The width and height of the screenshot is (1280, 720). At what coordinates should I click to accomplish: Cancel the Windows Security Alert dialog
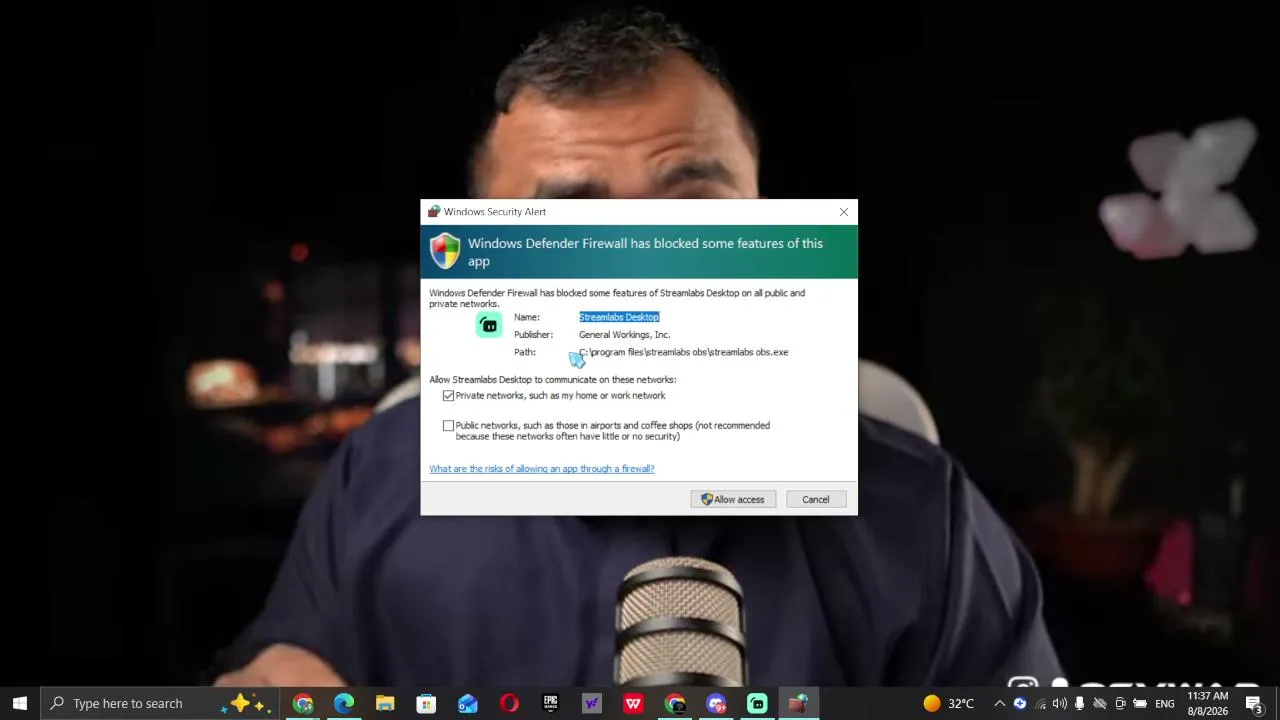(815, 499)
